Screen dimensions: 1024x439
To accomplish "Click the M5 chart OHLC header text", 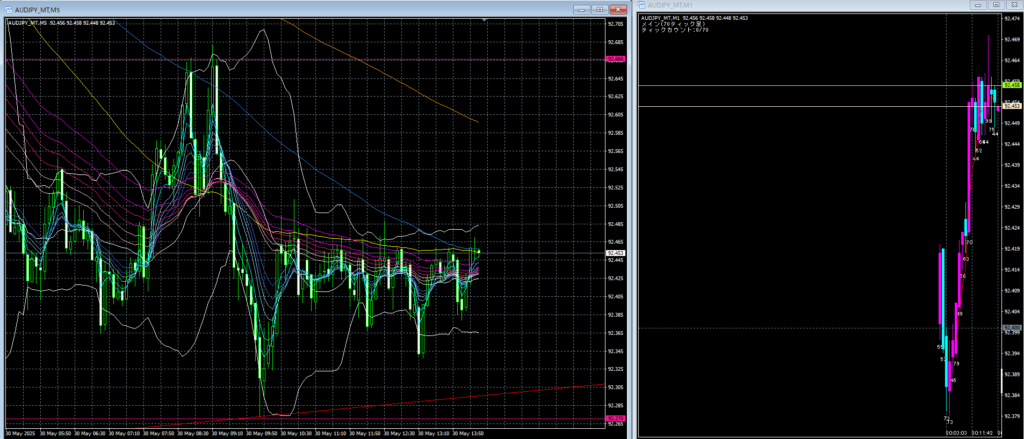I will coord(62,23).
